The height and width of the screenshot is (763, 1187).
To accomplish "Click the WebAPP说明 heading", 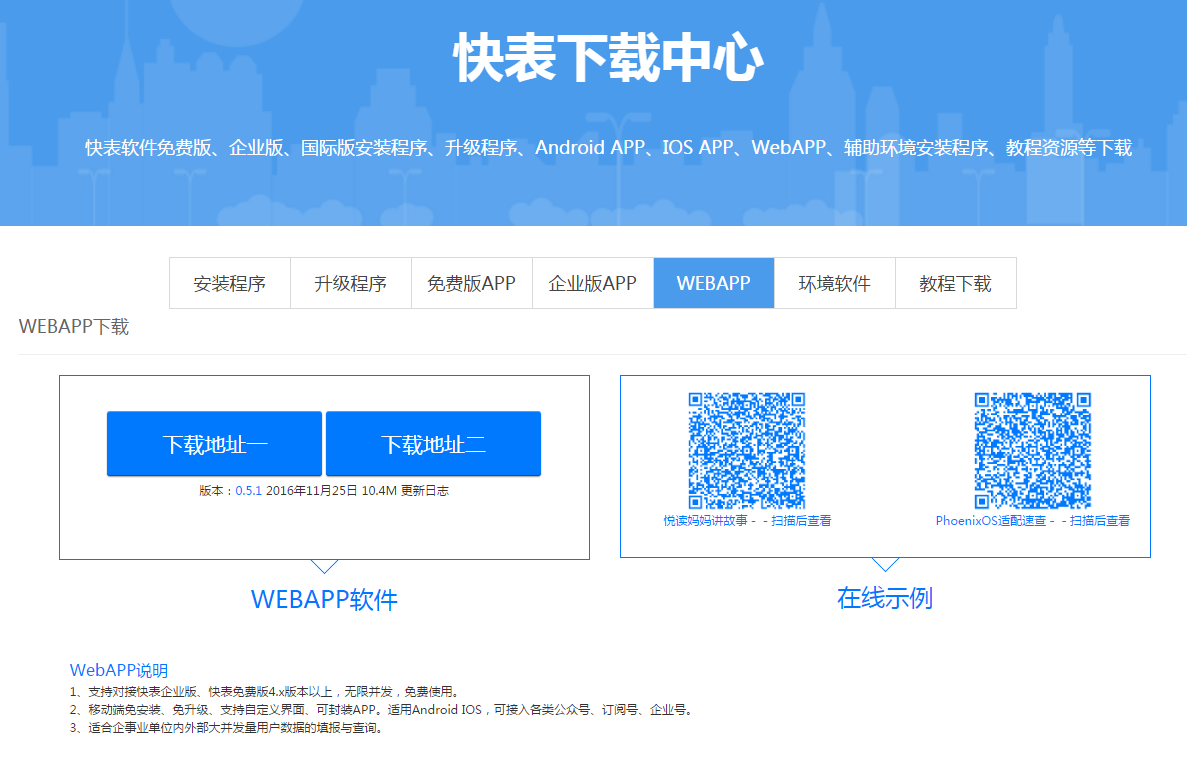I will [x=119, y=670].
